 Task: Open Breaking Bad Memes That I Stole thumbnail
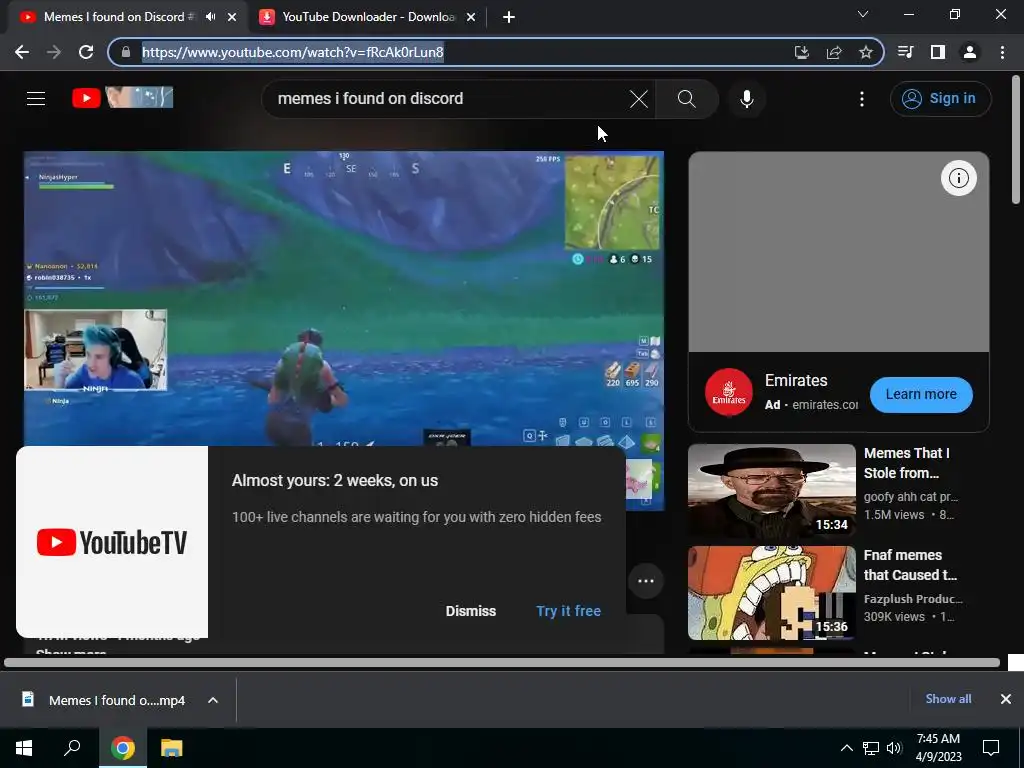point(772,491)
